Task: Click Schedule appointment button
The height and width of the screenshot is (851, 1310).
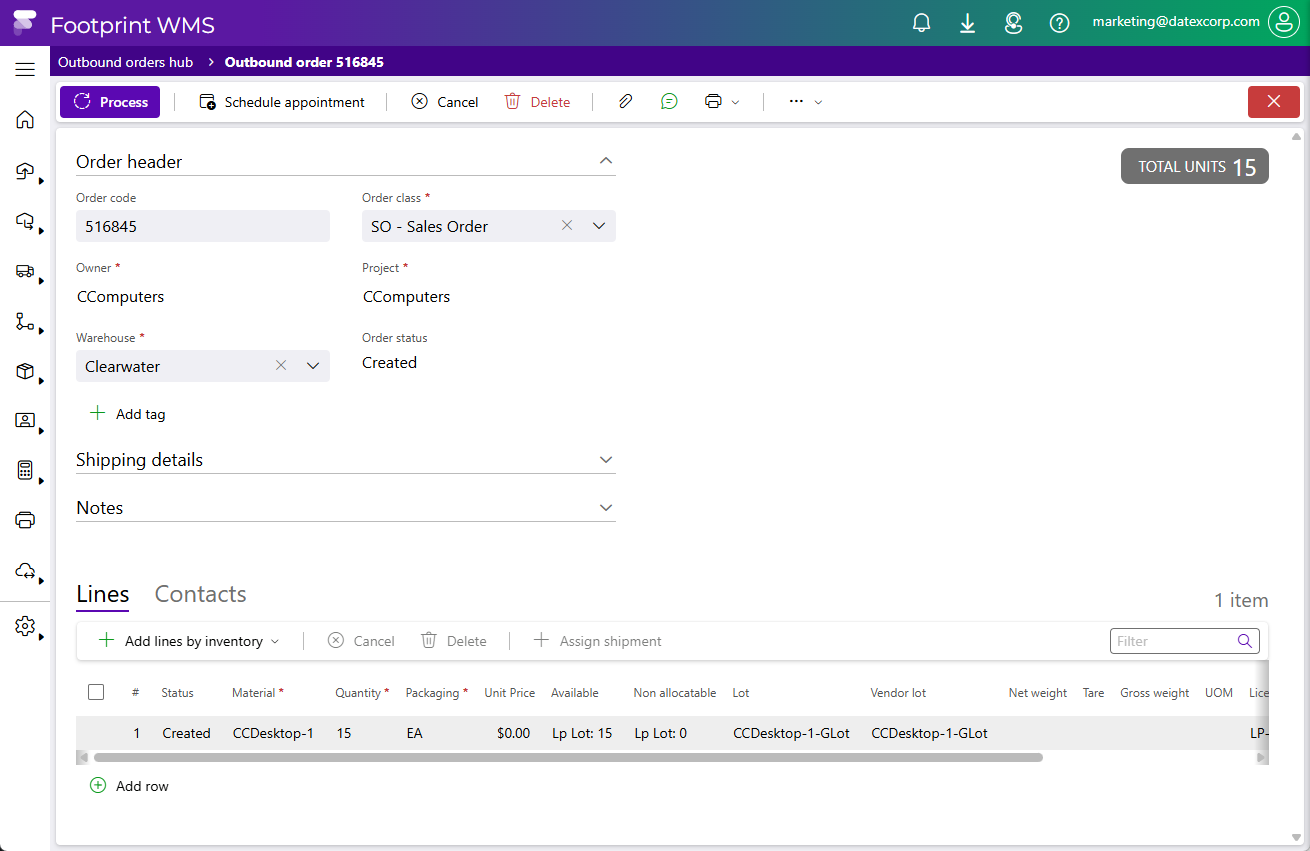Action: tap(282, 102)
